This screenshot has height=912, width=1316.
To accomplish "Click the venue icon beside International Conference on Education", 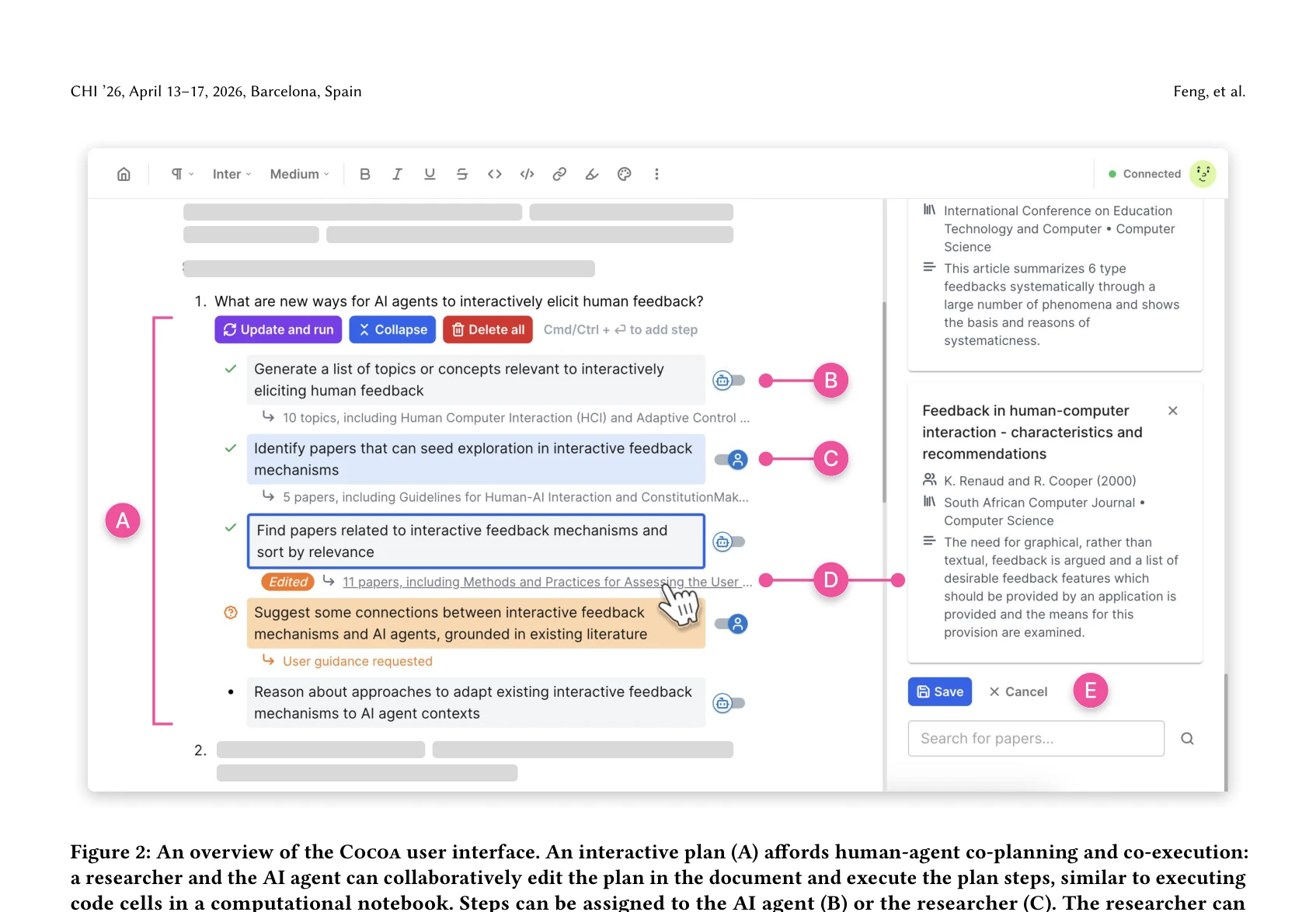I will click(929, 210).
